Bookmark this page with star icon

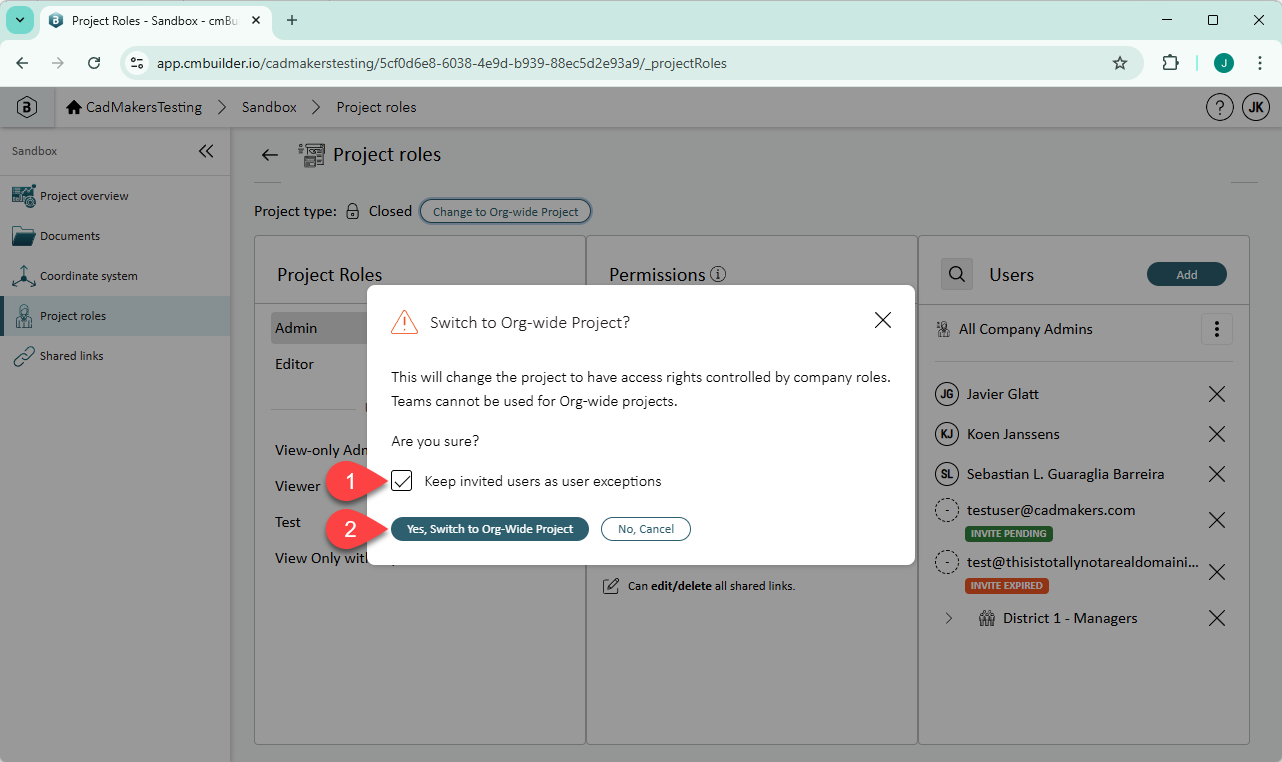(1120, 63)
